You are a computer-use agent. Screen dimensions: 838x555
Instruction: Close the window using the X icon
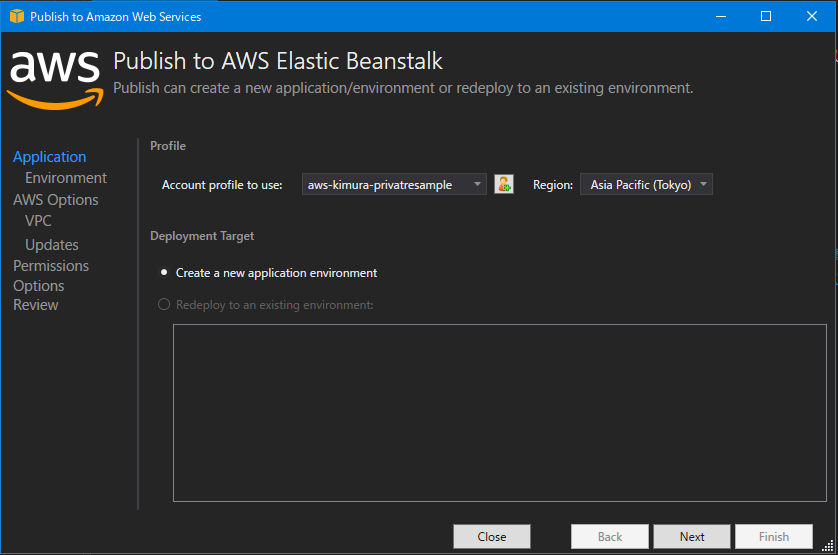(812, 17)
